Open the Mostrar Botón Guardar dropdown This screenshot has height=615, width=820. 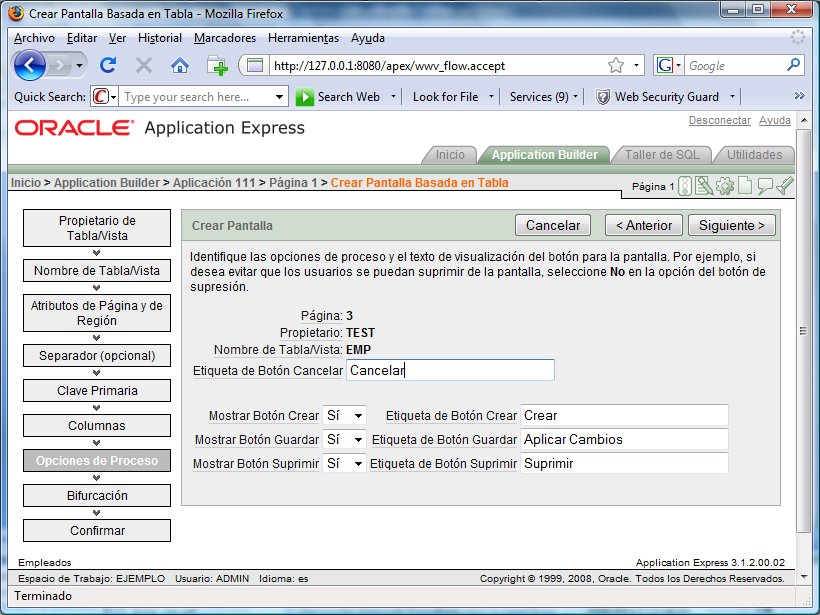tap(344, 439)
